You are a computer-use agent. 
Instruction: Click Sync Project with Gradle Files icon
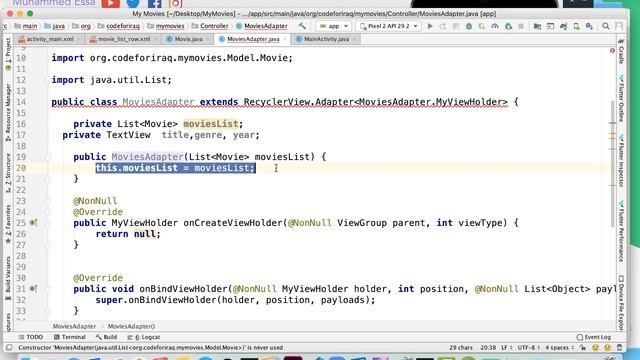pos(564,26)
